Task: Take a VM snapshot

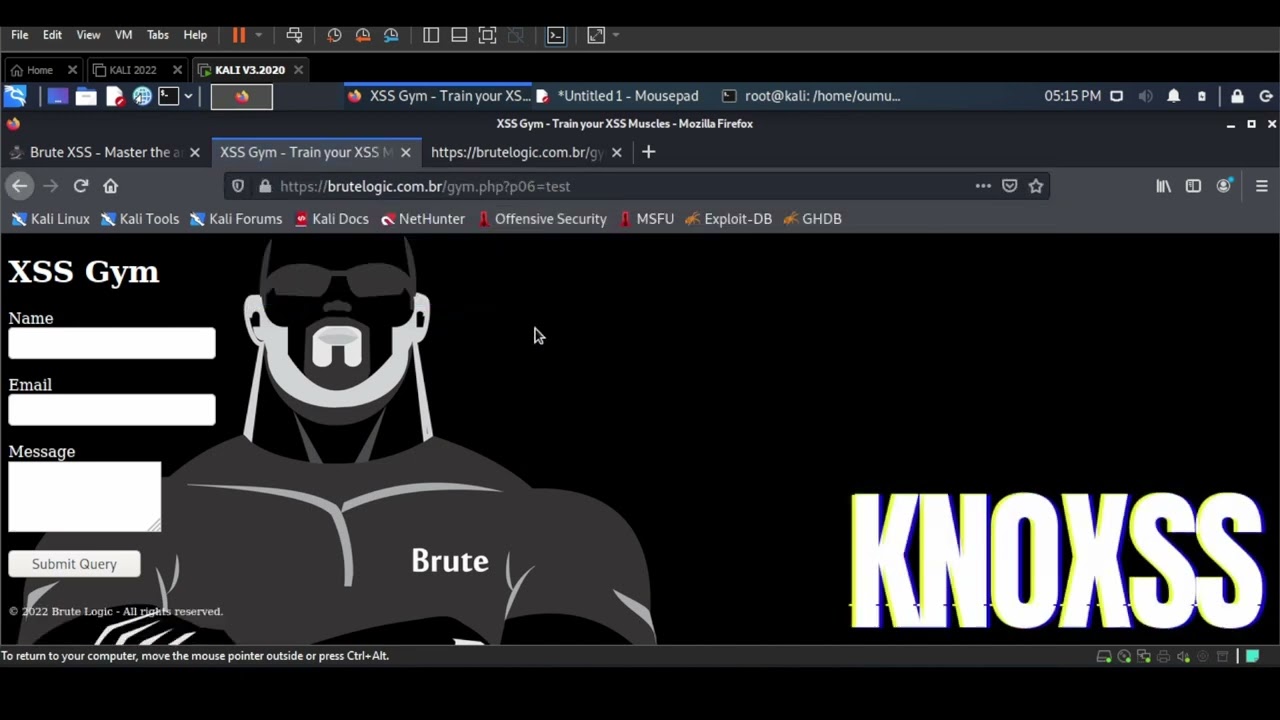Action: 334,35
